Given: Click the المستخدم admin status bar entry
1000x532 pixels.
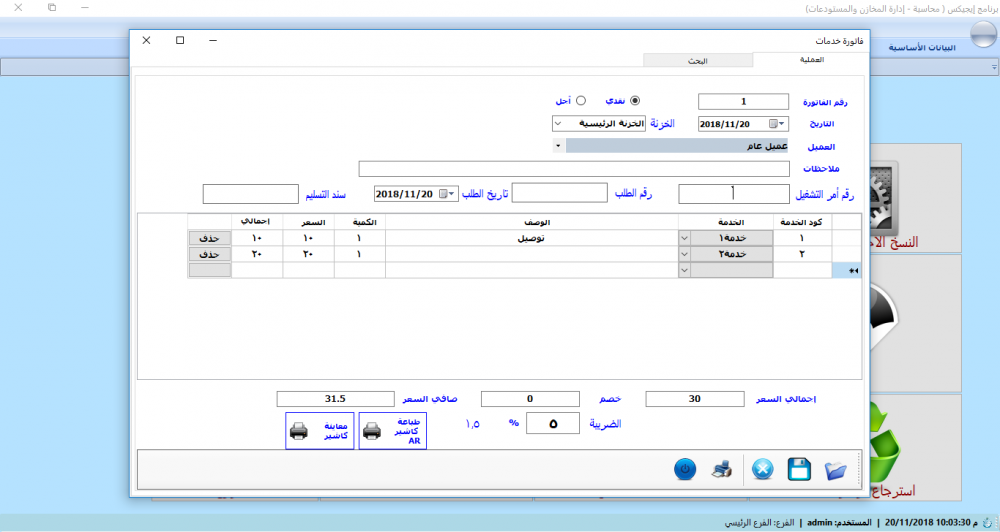Looking at the screenshot, I should pyautogui.click(x=839, y=522).
